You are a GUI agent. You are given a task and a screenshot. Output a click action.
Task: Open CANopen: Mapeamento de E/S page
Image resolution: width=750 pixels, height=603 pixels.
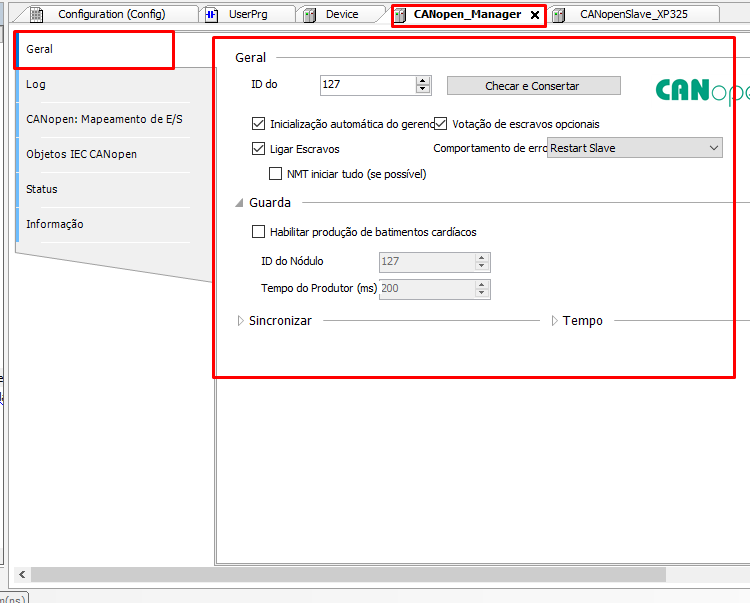coord(104,119)
